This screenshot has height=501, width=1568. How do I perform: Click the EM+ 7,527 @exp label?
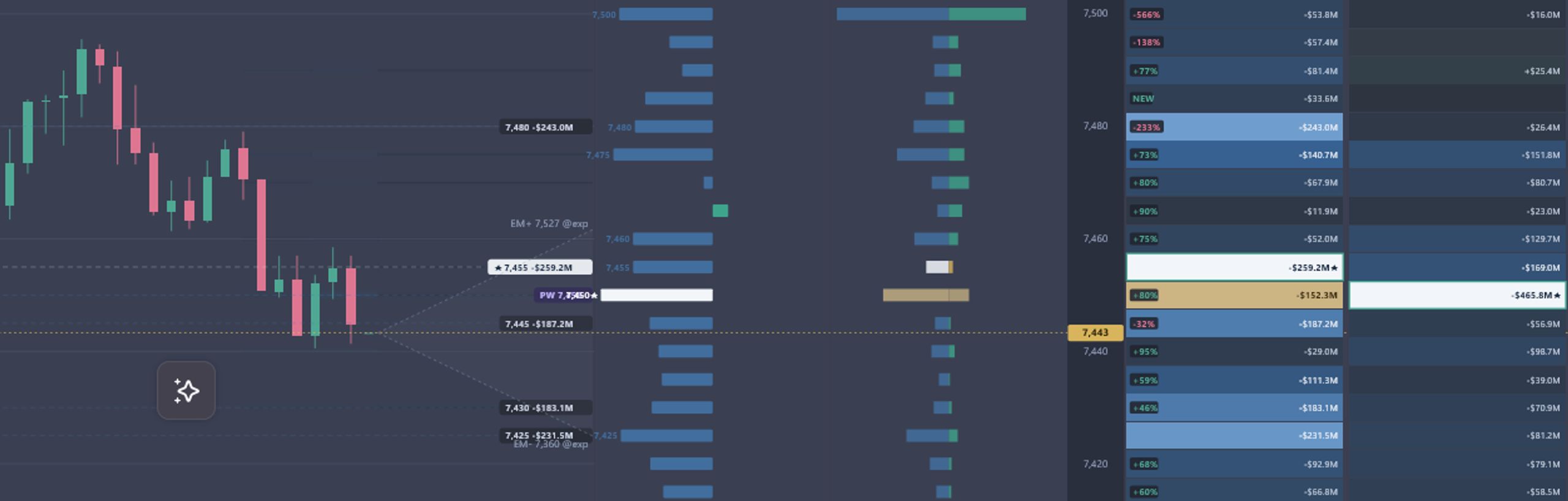coord(549,224)
